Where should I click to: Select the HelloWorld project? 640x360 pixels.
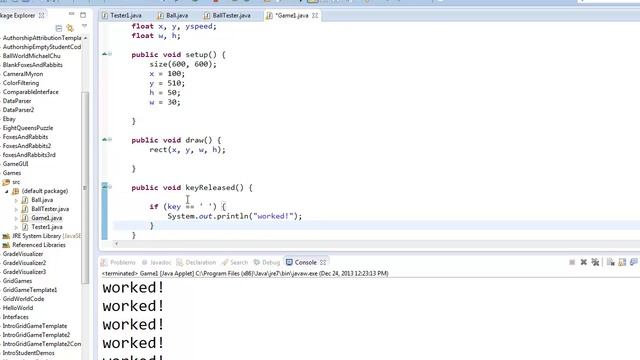pos(18,308)
